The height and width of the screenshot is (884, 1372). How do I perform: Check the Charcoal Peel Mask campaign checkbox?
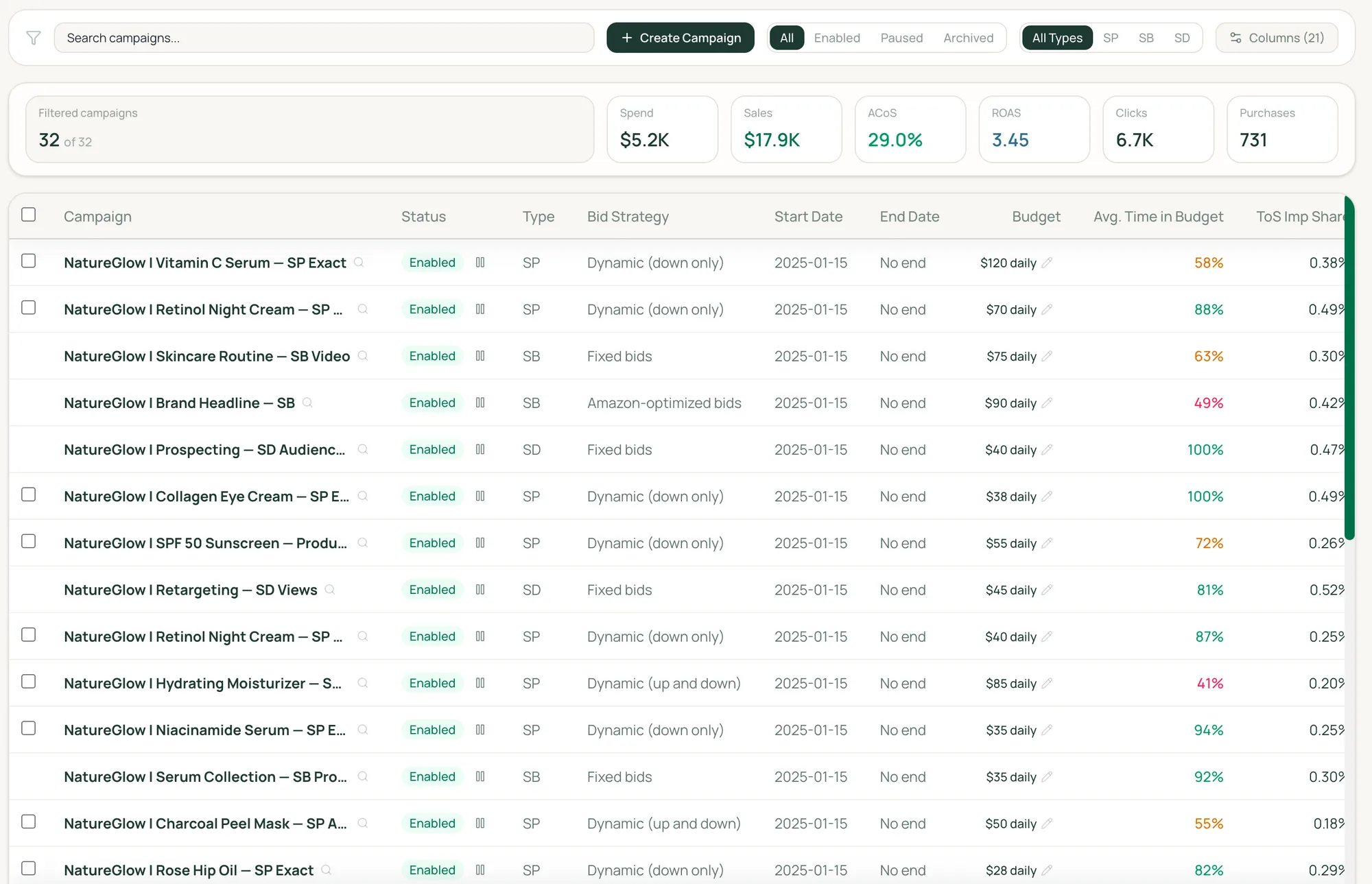pos(28,822)
